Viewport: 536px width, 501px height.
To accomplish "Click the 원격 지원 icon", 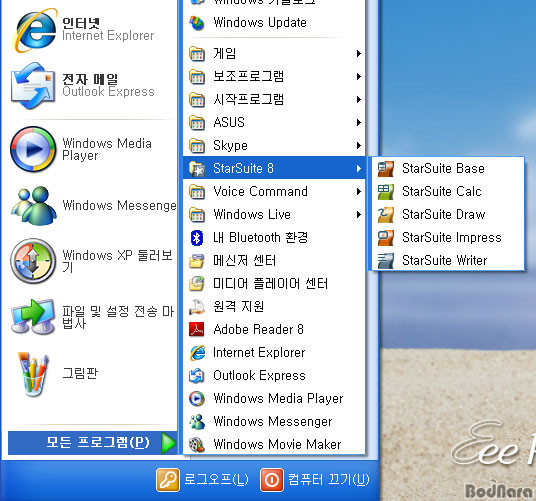I will 197,307.
